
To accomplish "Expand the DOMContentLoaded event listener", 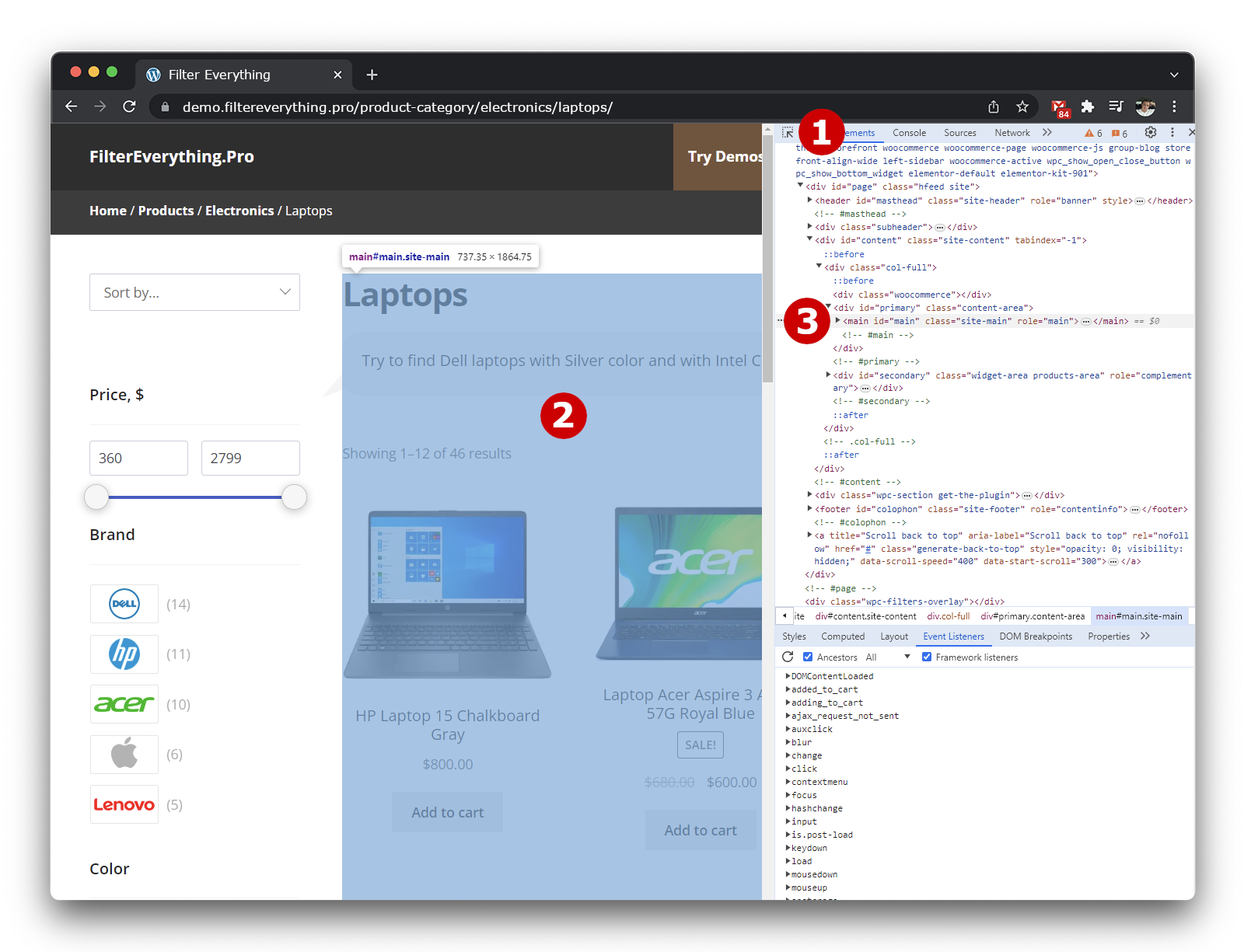I will 788,676.
